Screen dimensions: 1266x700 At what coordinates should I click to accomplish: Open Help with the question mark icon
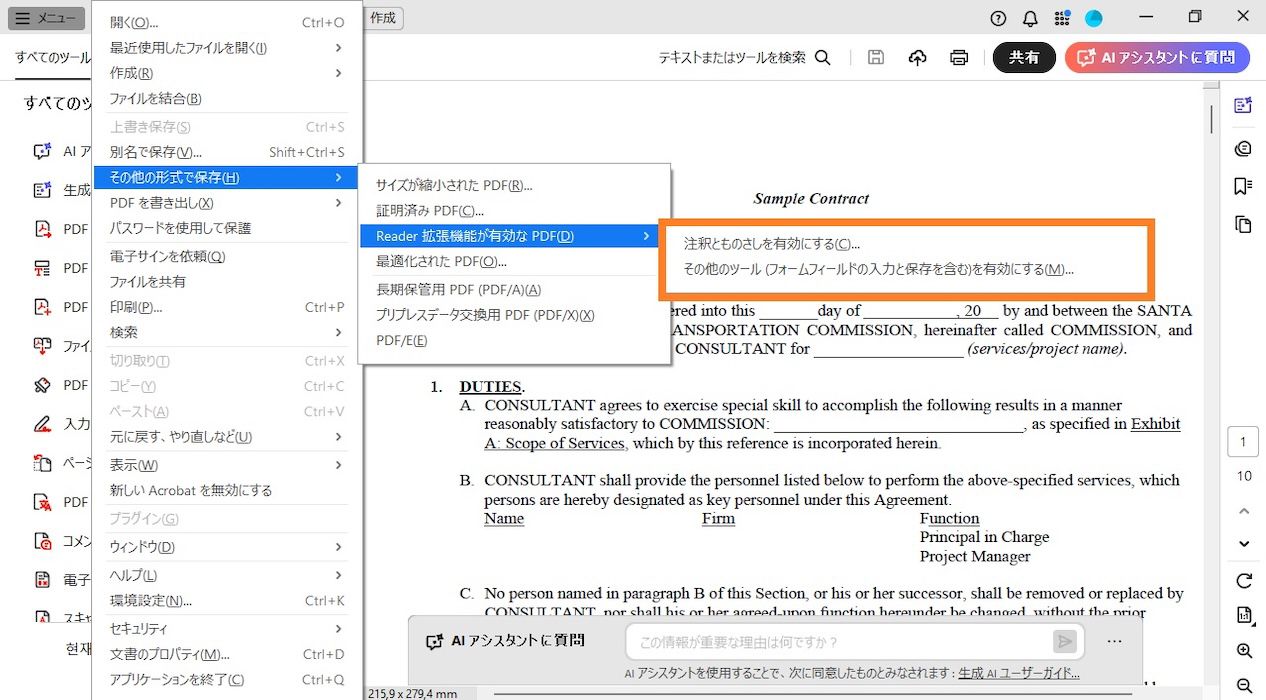(997, 17)
